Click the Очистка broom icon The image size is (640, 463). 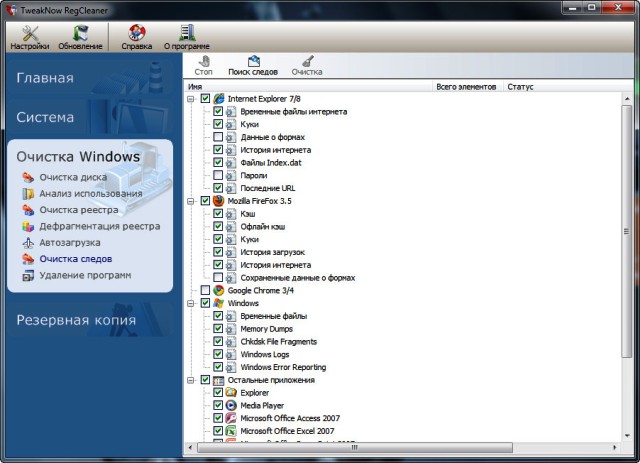[x=307, y=61]
